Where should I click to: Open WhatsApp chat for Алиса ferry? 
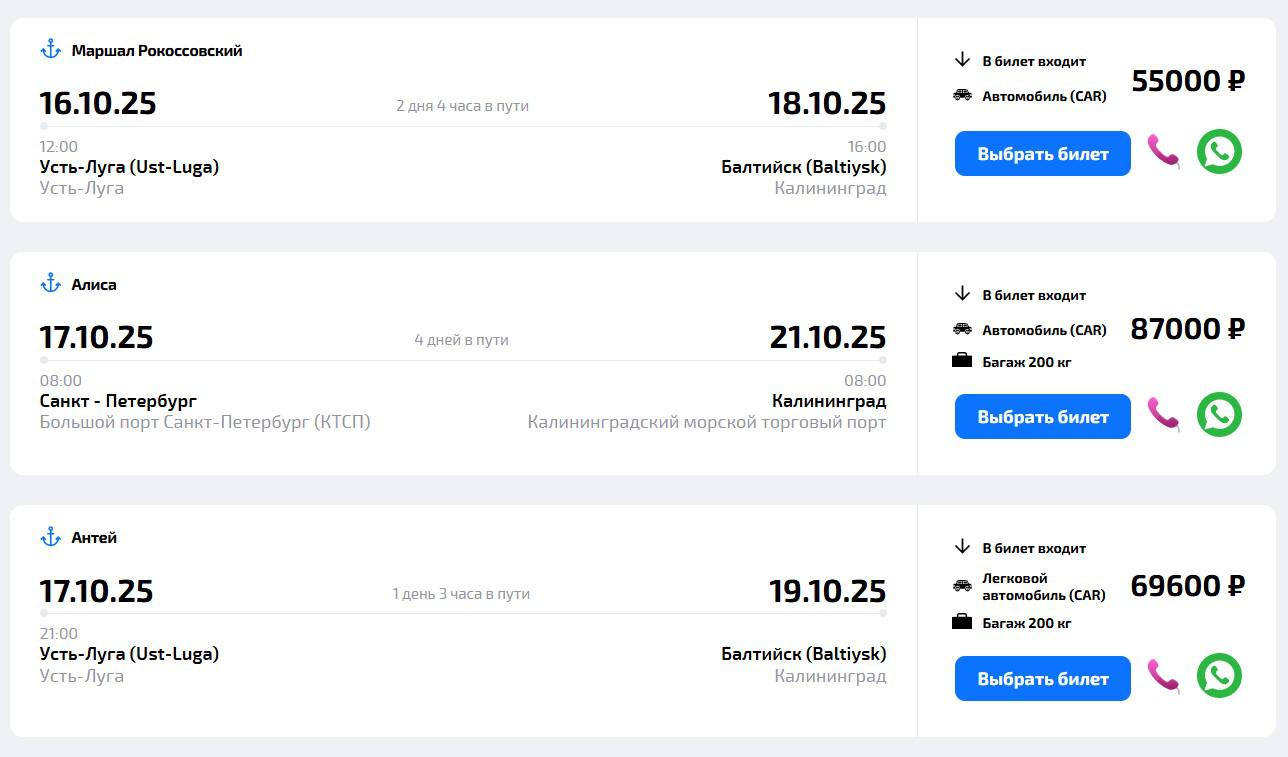coord(1219,415)
